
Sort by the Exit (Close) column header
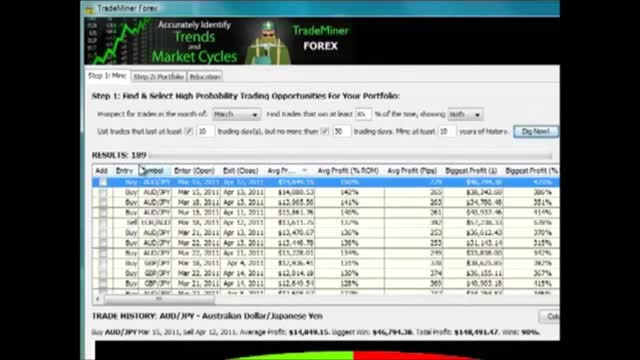tap(240, 171)
